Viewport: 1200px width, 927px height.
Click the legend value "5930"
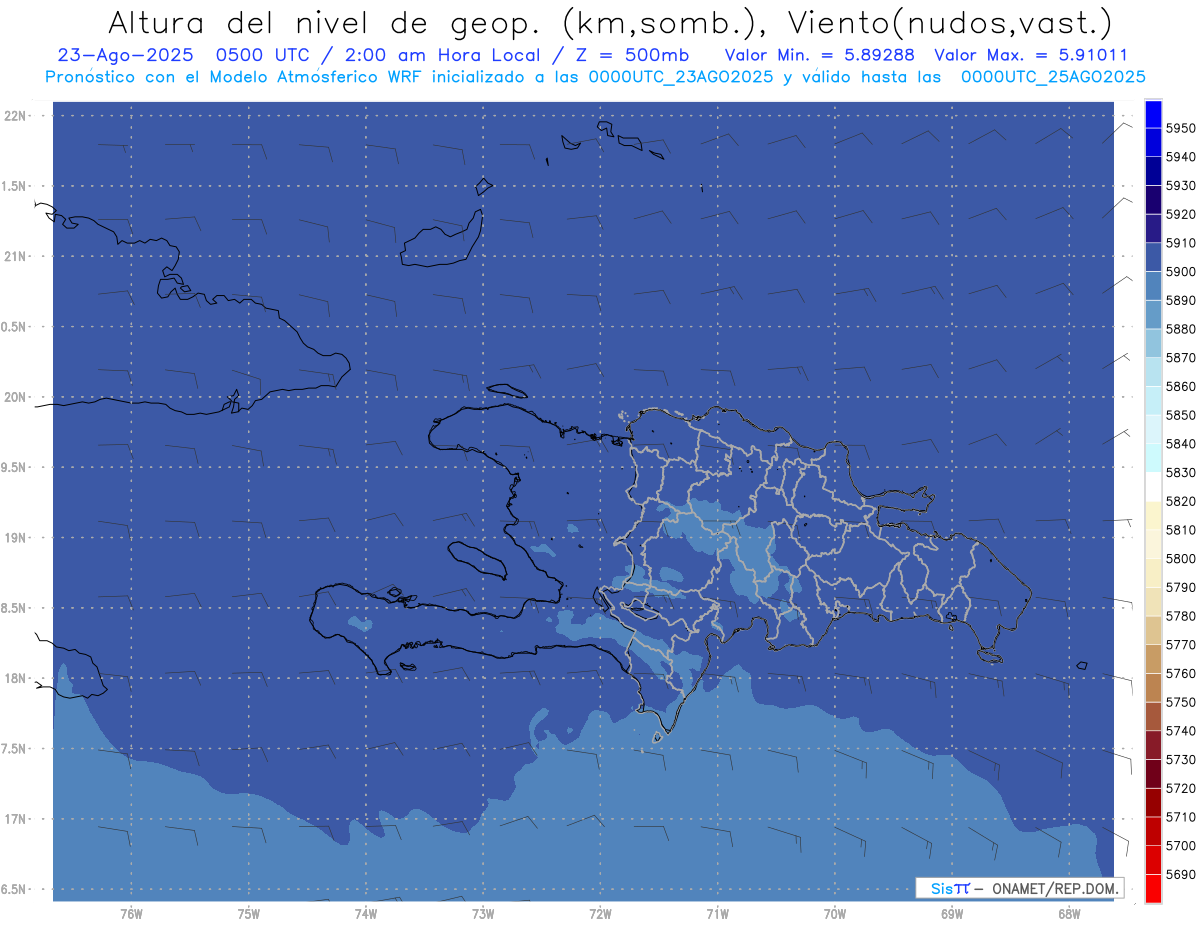tap(1181, 186)
